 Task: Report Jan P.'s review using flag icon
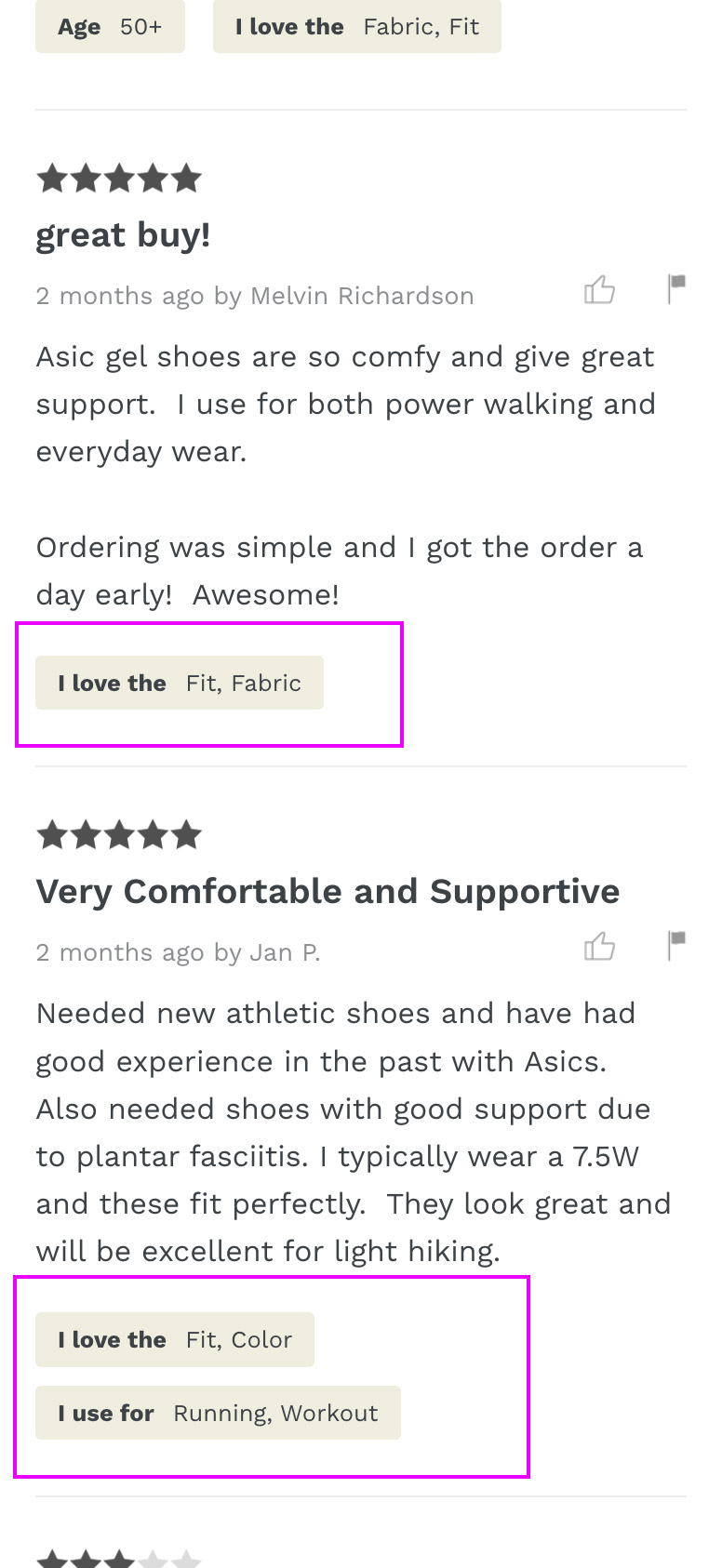(x=676, y=946)
